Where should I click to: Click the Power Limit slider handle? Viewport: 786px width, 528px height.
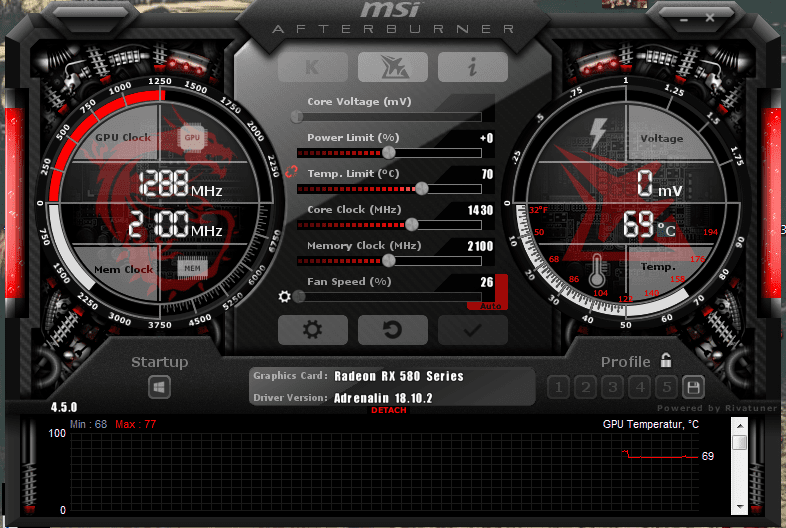pyautogui.click(x=388, y=152)
